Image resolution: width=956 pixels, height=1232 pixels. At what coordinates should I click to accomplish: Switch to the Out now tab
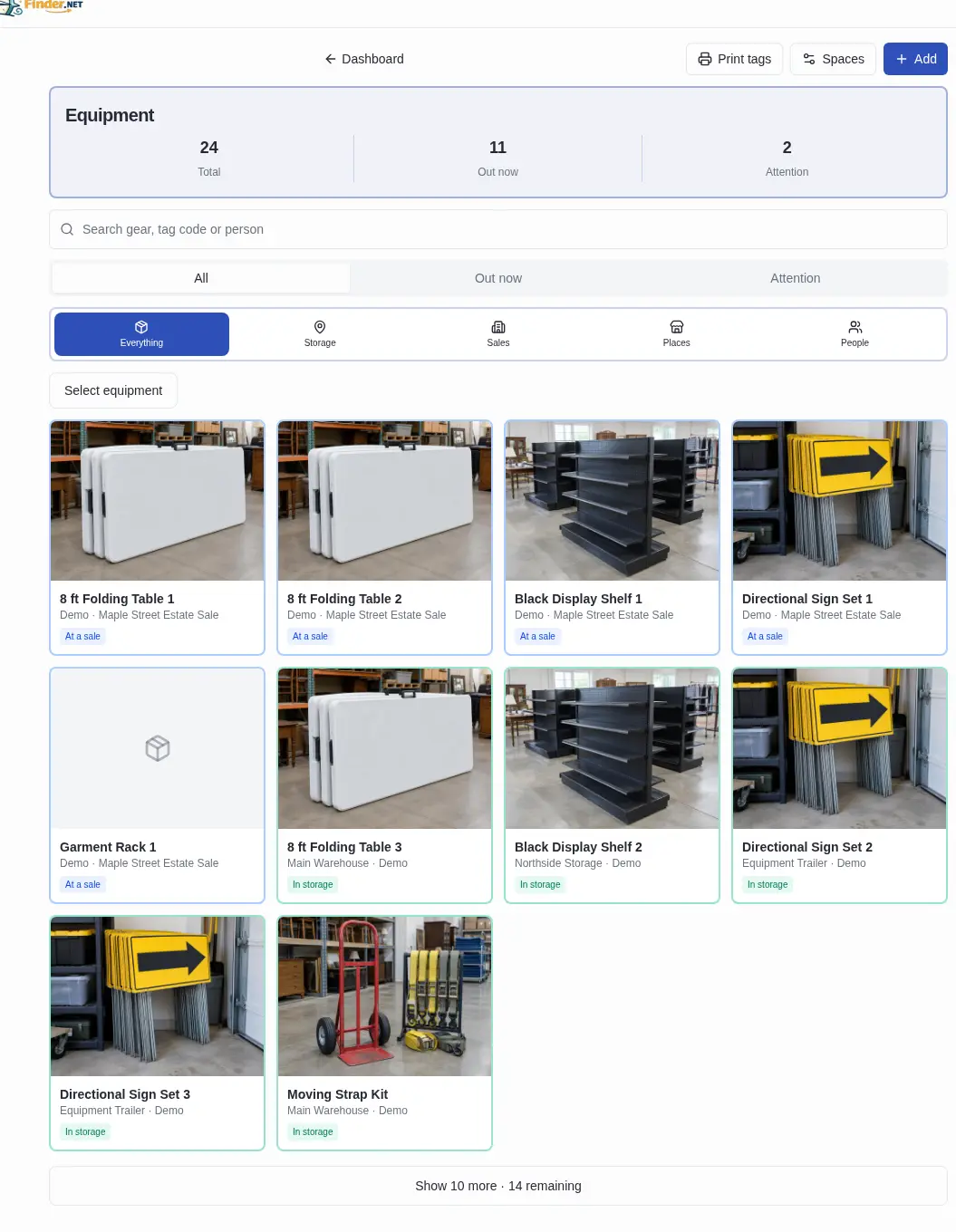498,278
